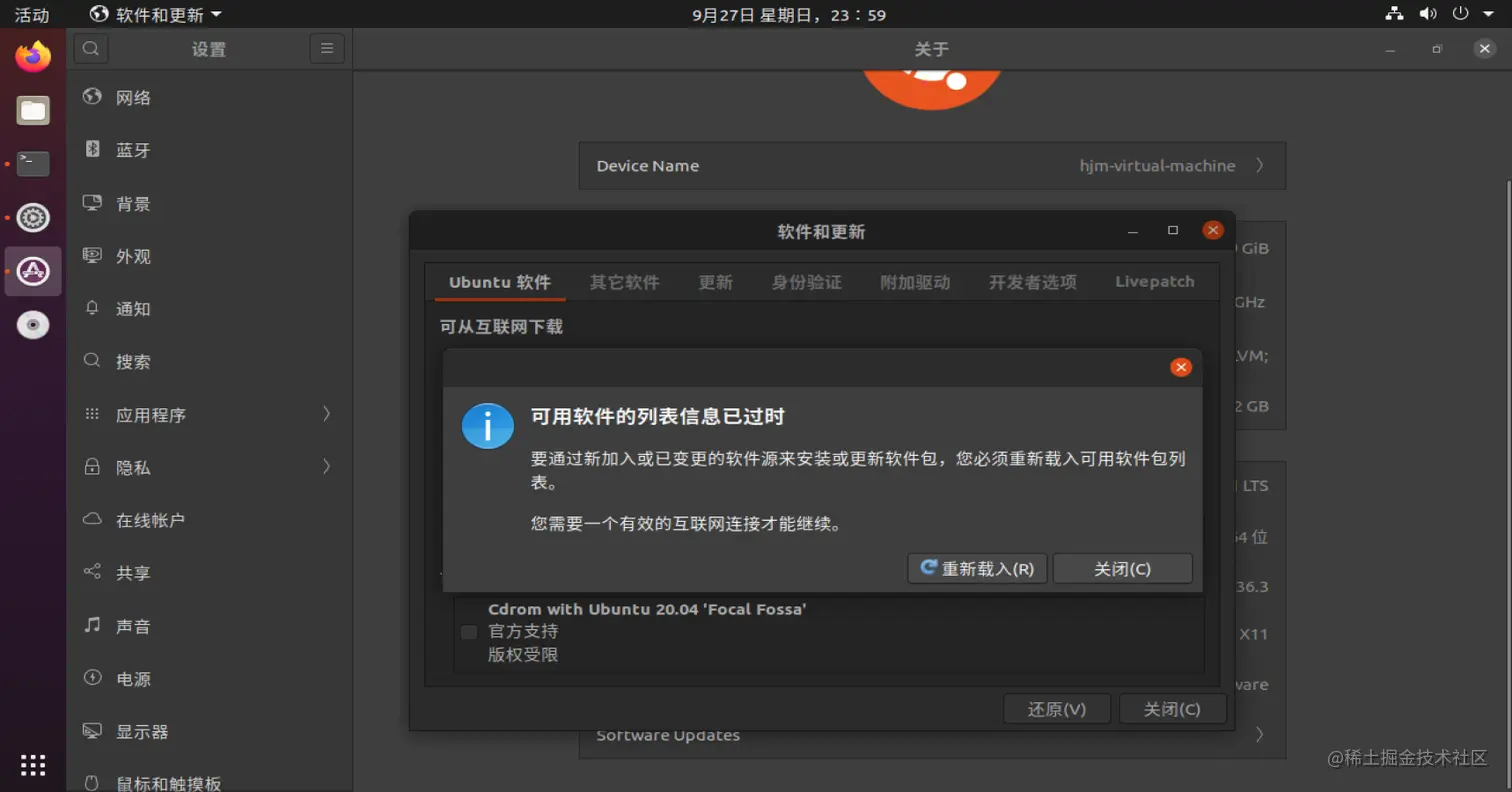Open the 更新 tab
The image size is (1512, 792).
click(716, 282)
